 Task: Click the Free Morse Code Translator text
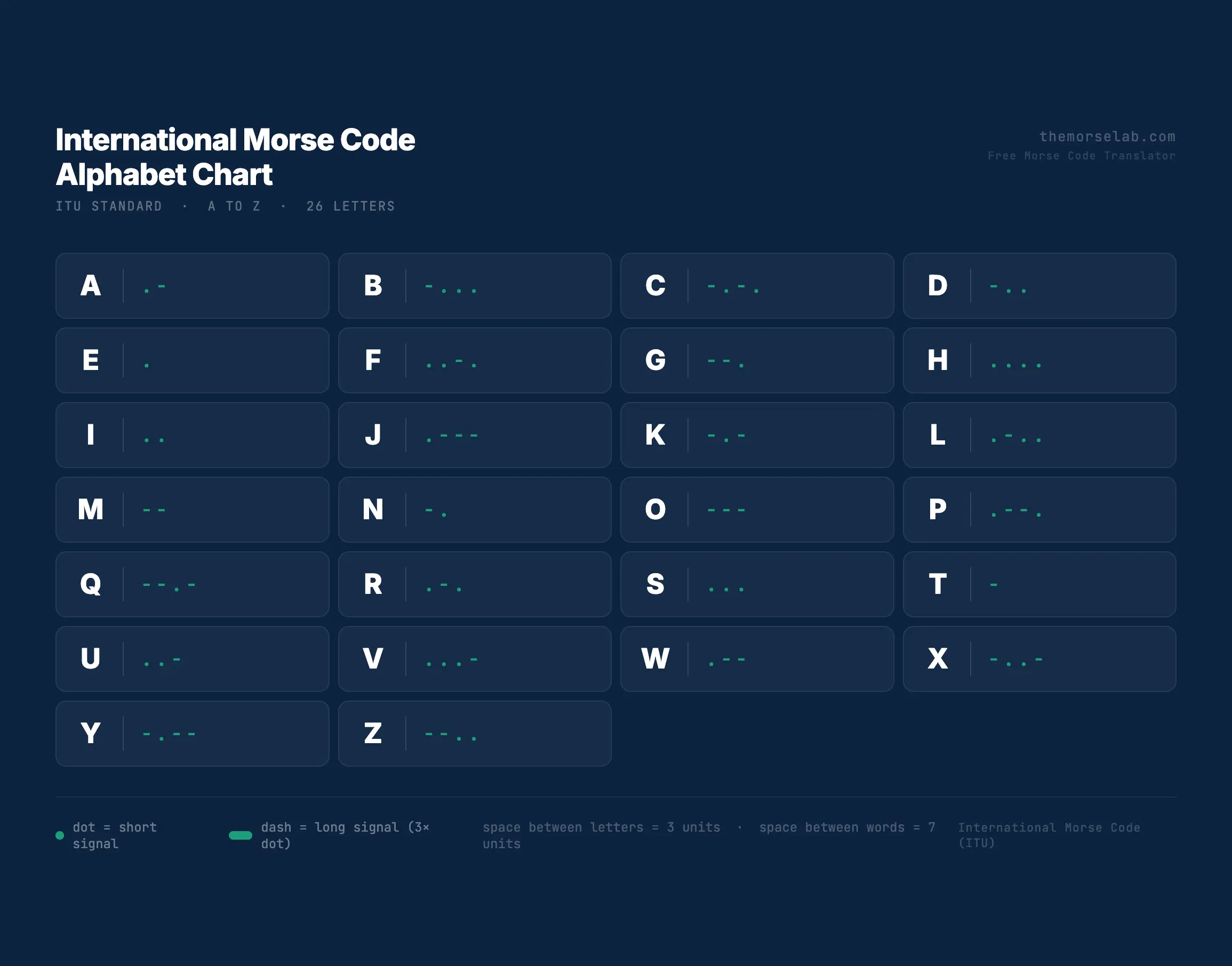pyautogui.click(x=1081, y=156)
